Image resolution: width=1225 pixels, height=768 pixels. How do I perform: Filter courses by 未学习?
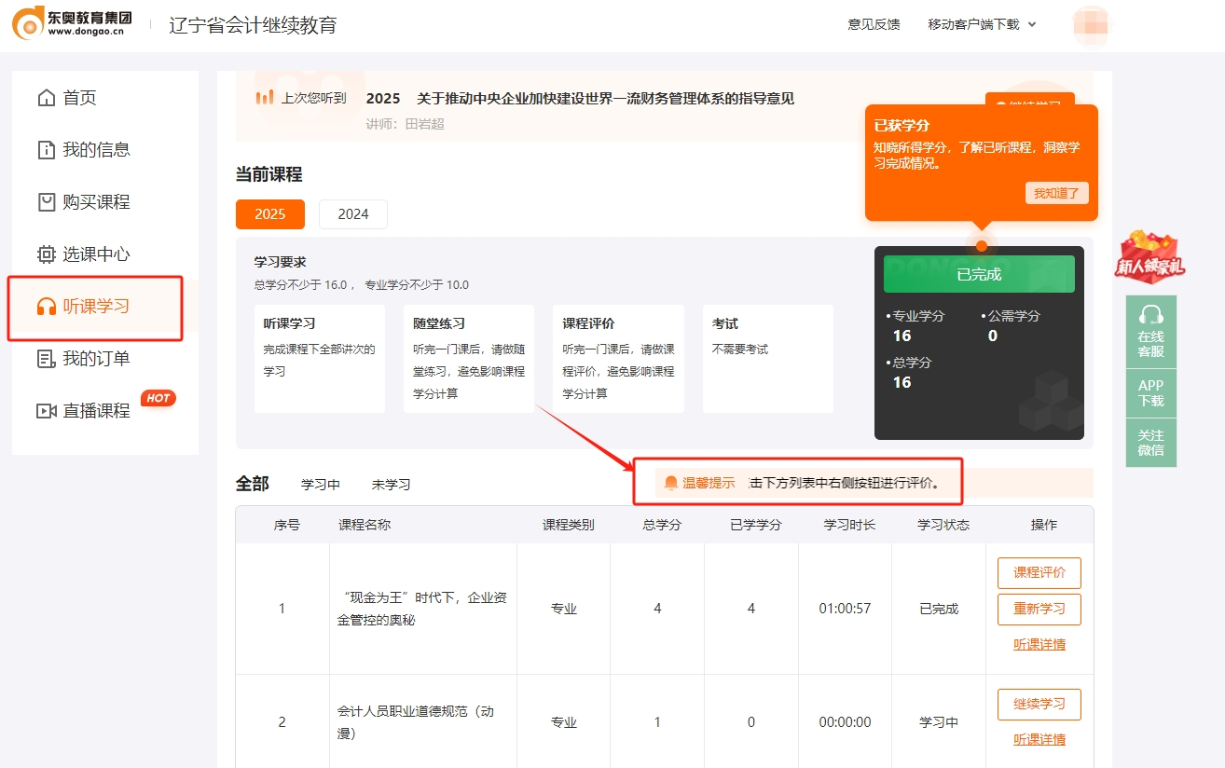pos(391,485)
